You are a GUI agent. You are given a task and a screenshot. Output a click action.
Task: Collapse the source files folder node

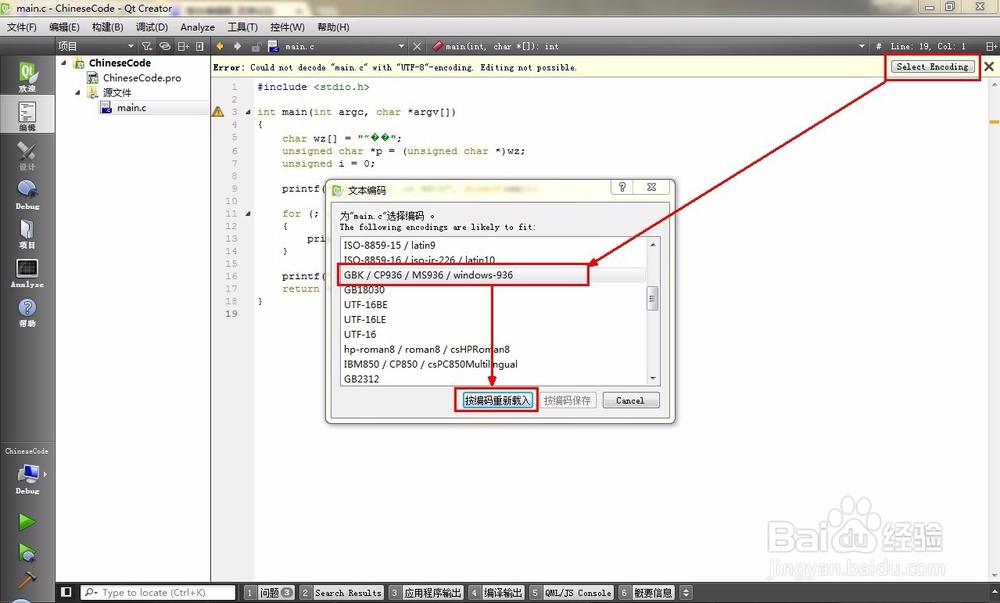tap(77, 92)
